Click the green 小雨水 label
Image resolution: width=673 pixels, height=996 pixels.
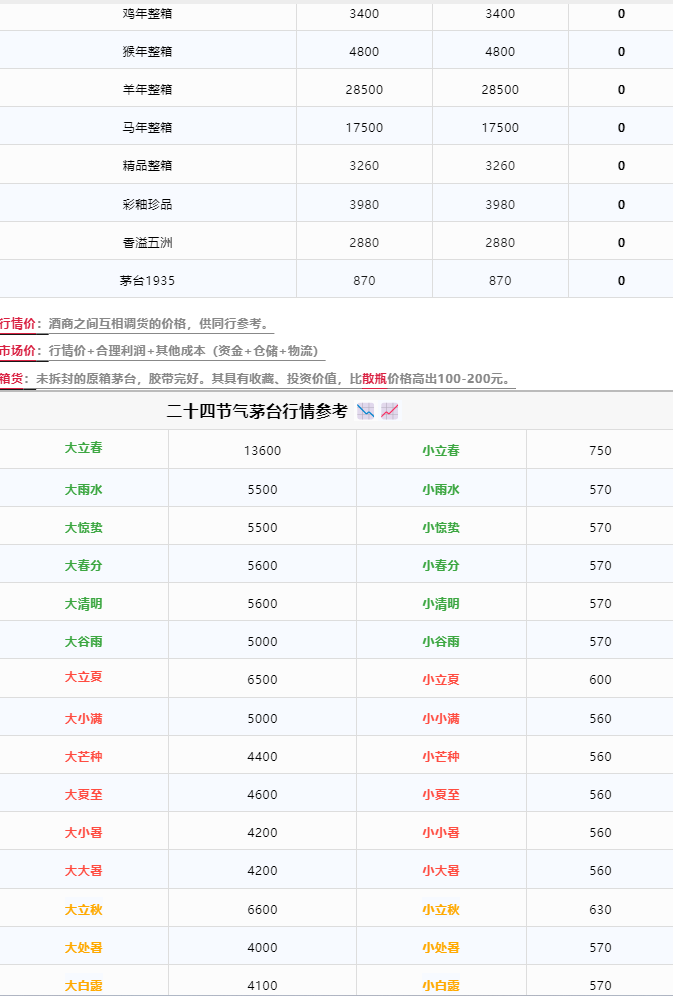pos(441,490)
